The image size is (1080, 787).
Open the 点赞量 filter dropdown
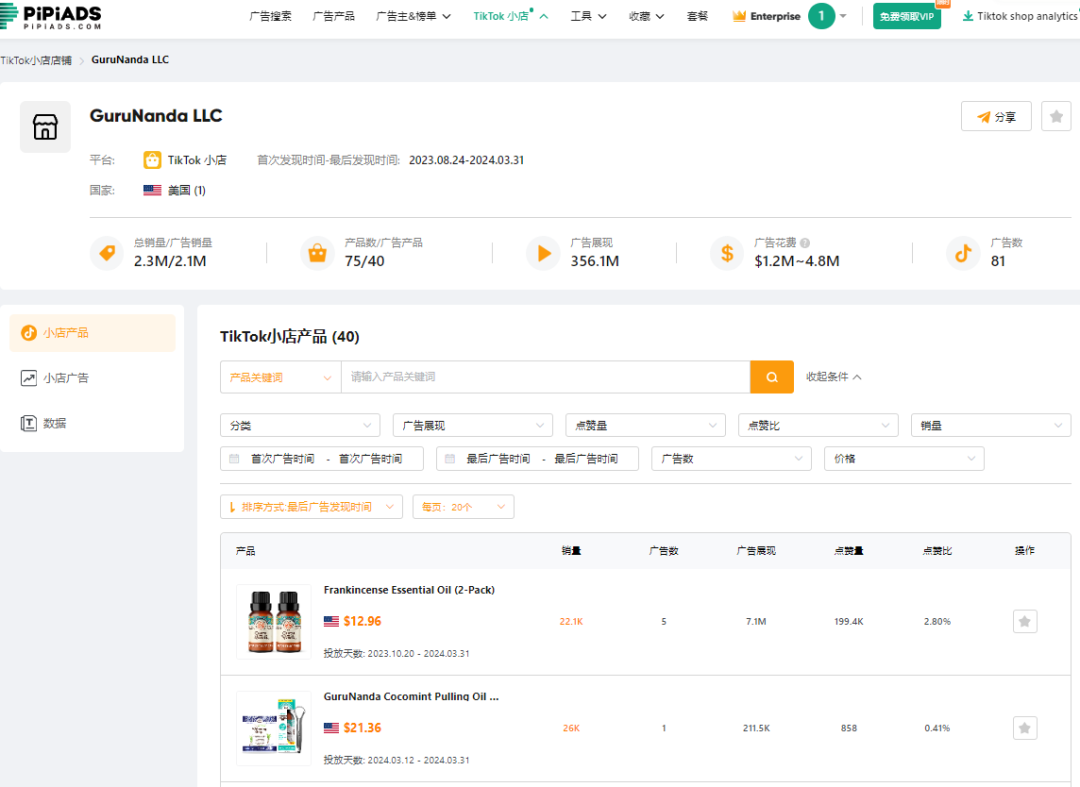645,426
